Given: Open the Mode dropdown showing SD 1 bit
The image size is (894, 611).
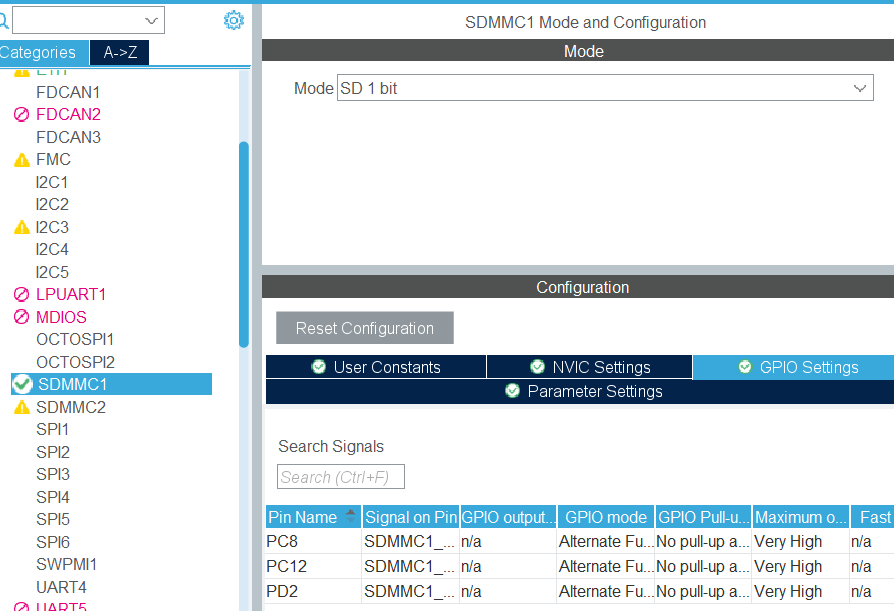Looking at the screenshot, I should (x=859, y=87).
